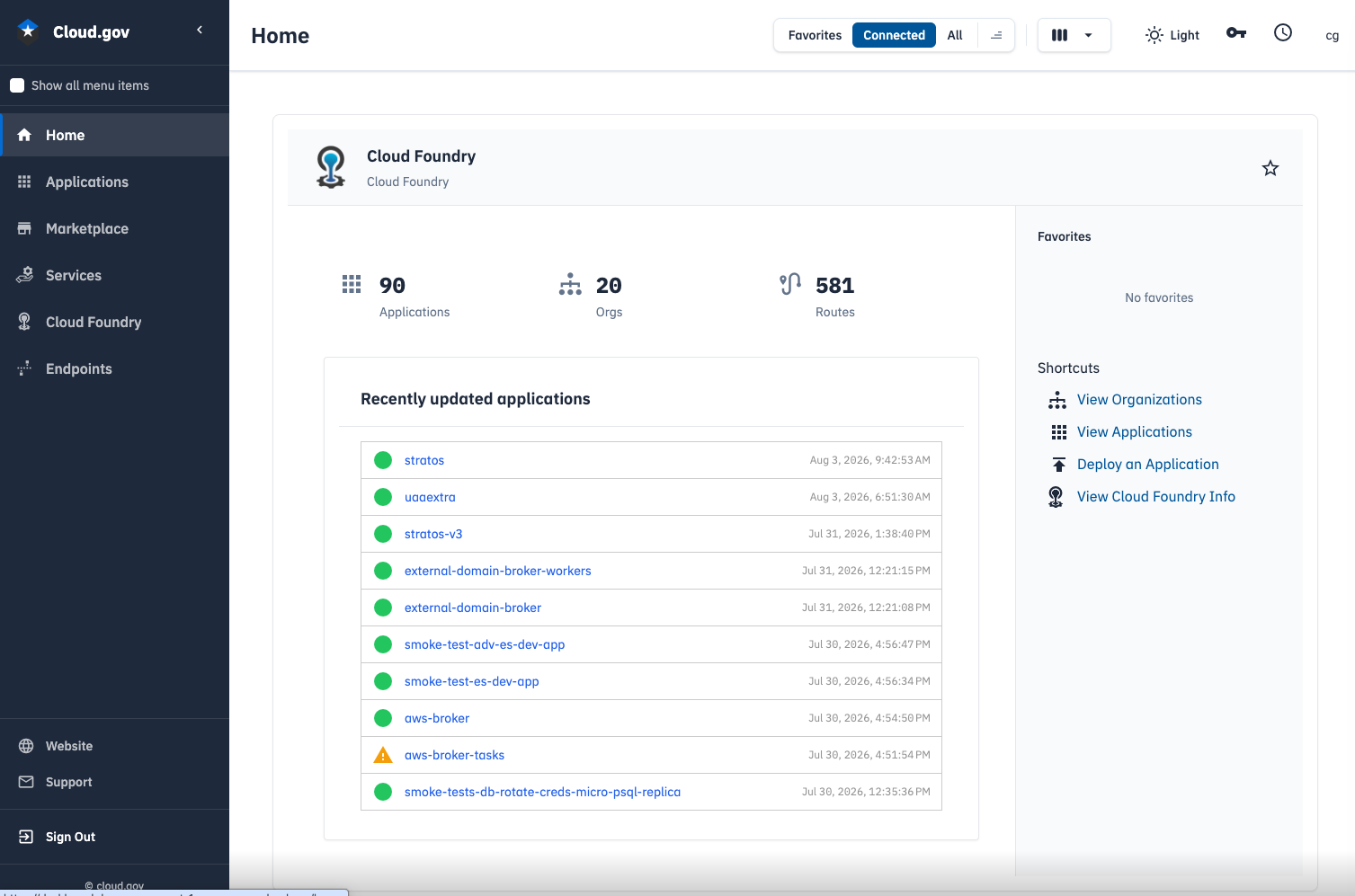Click Sign Out

click(x=70, y=837)
